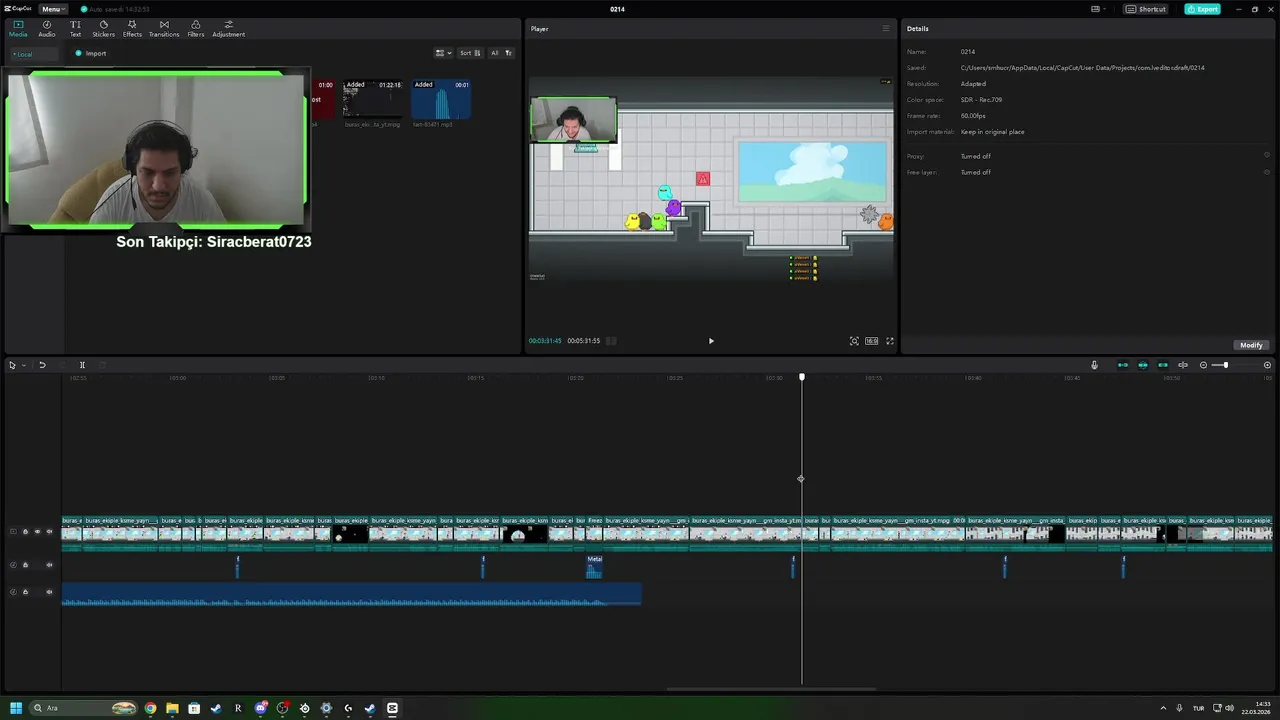Open the window layout dropdown near Shortcut
This screenshot has height=720, width=1280.
[1098, 9]
